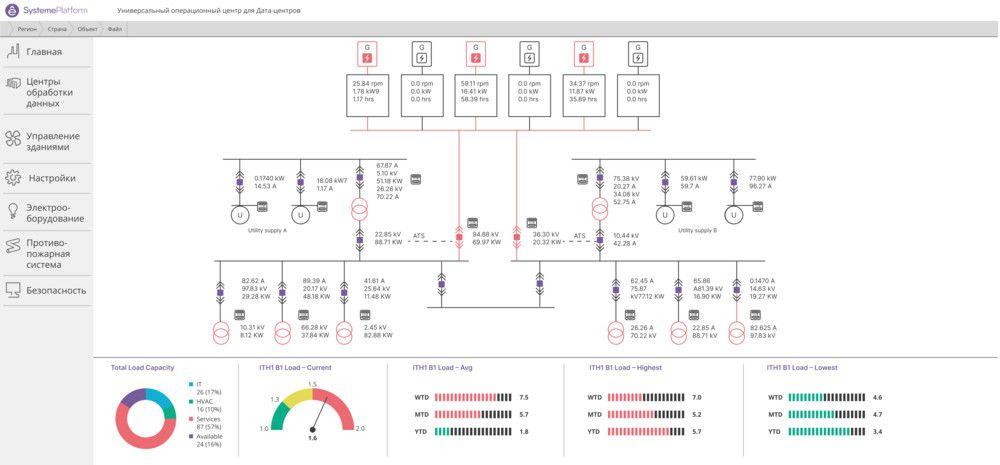Expand the Файл breadcrumb item
1000x465 pixels.
coord(115,29)
